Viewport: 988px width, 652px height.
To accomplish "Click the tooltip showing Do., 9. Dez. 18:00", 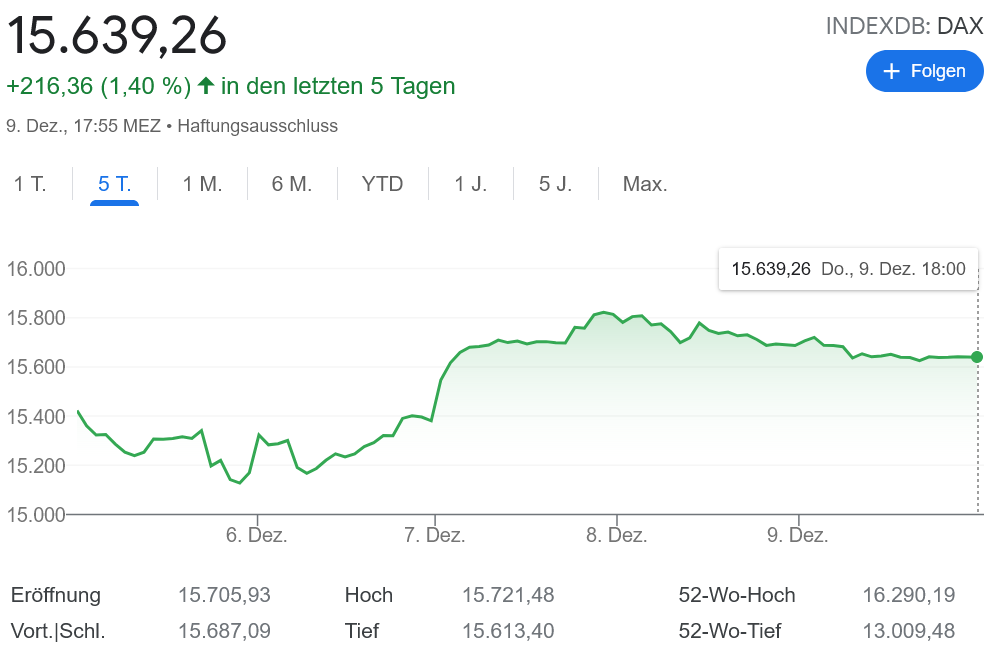I will coord(847,268).
